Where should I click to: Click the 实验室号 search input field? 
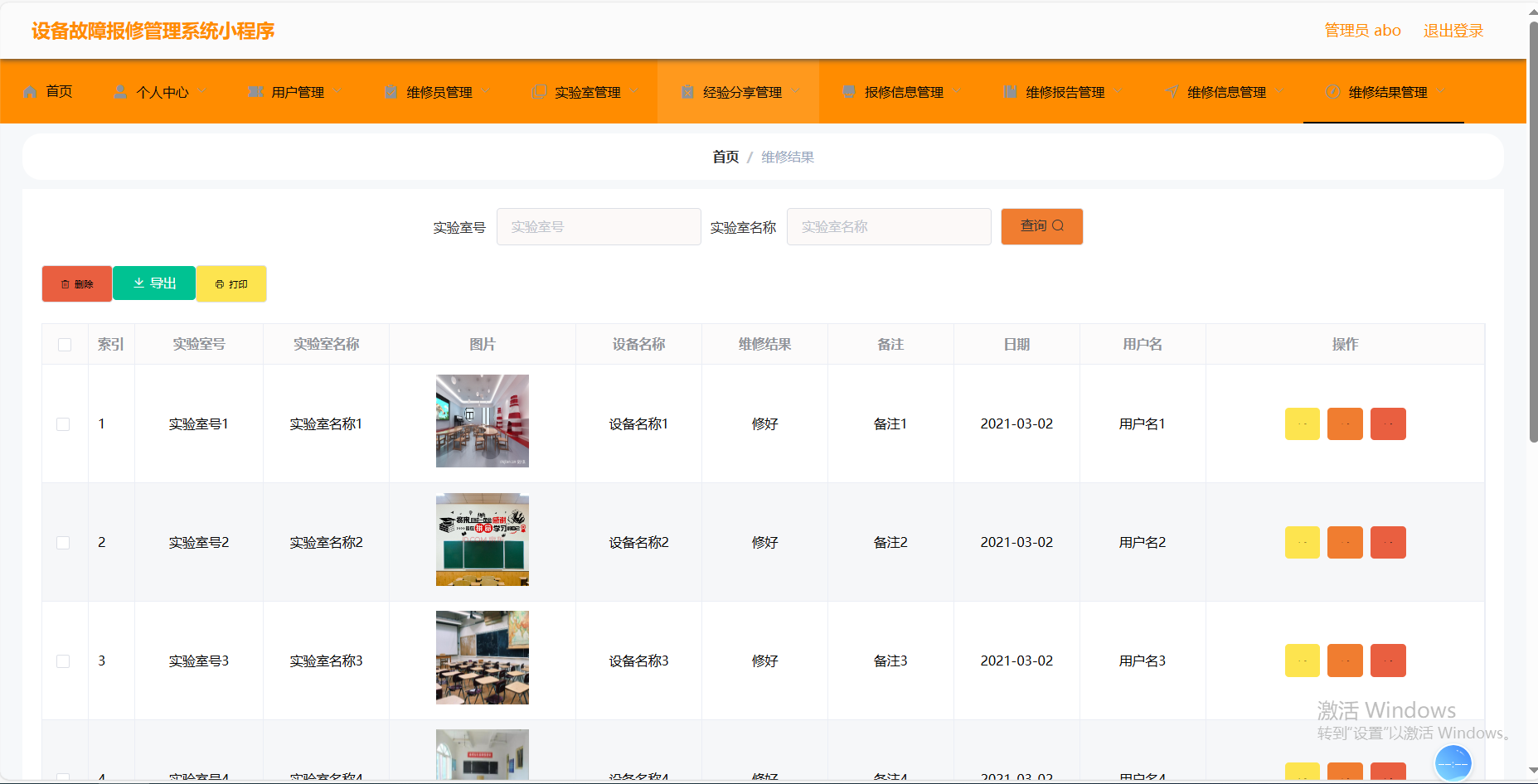599,226
